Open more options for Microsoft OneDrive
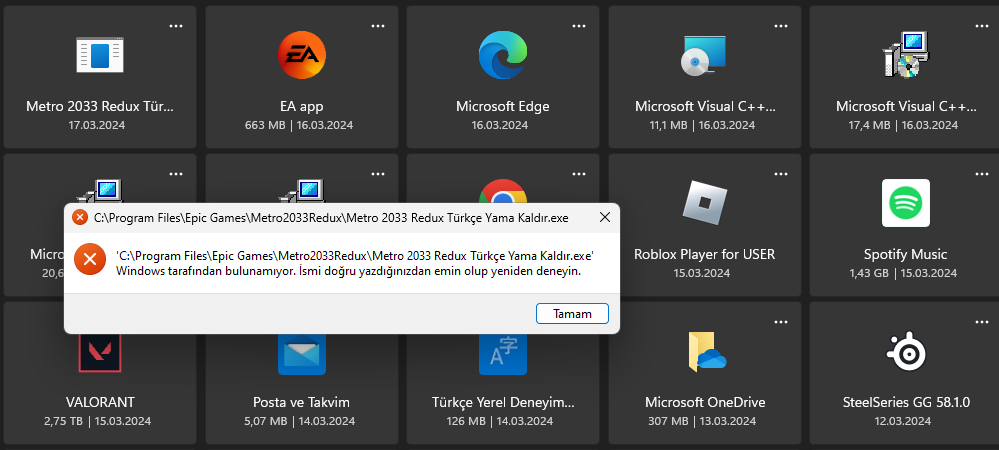This screenshot has width=999, height=450. 781,322
